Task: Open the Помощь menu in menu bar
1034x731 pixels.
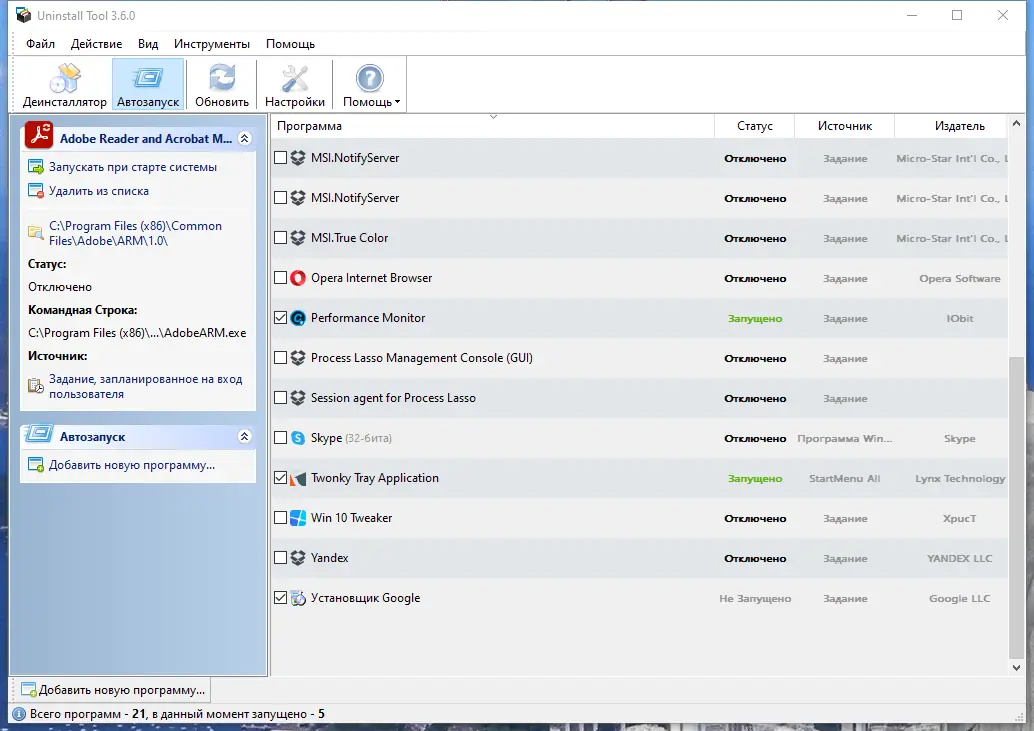Action: click(x=290, y=44)
